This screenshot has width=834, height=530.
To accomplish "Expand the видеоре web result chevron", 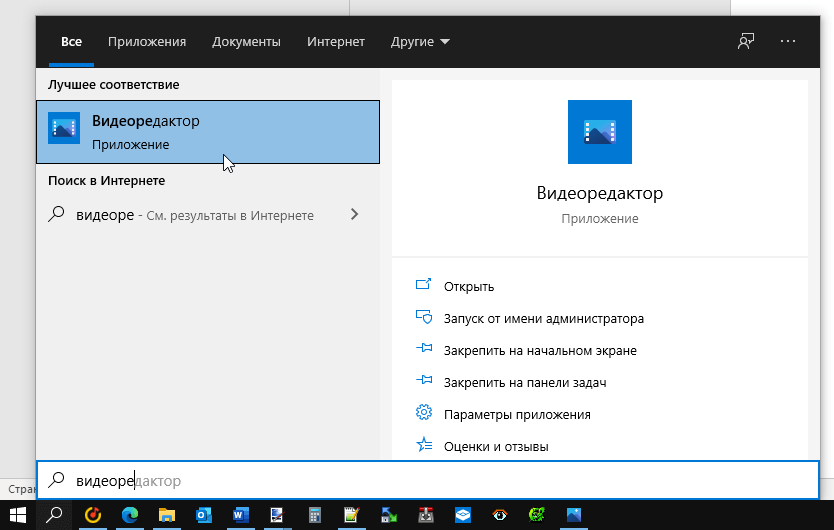I will click(355, 214).
